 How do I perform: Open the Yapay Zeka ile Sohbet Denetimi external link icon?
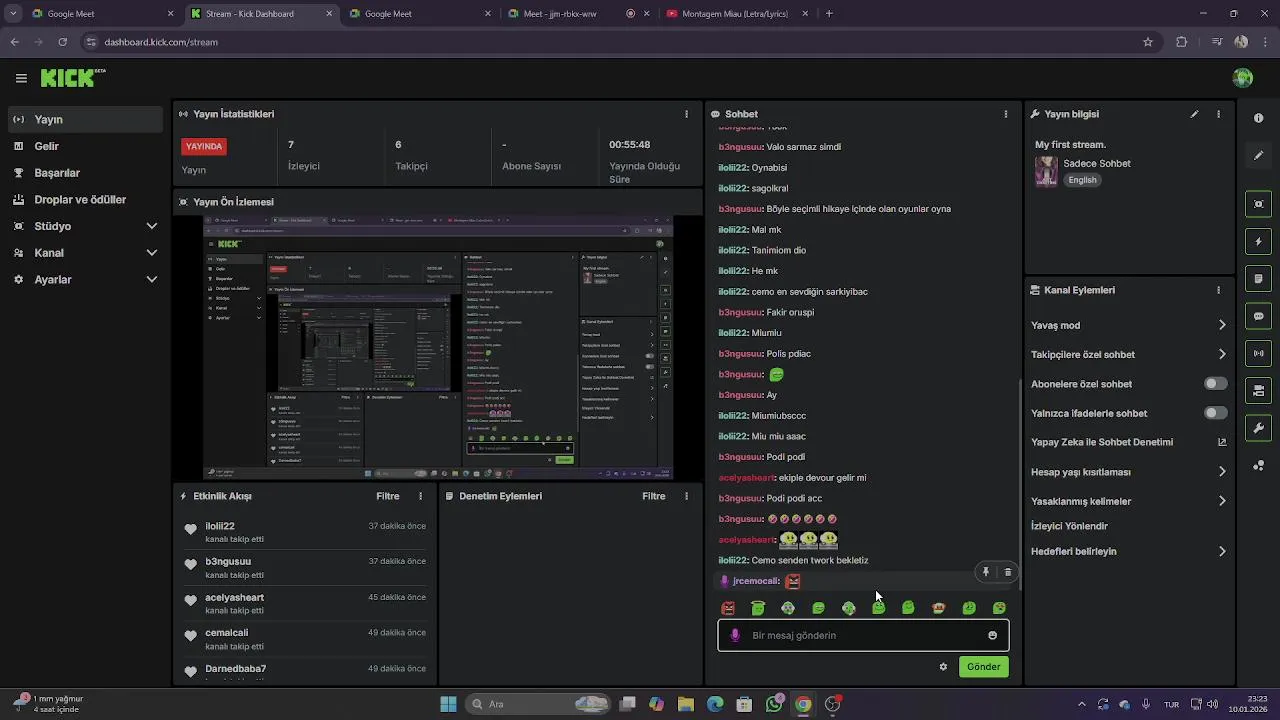pos(1222,442)
